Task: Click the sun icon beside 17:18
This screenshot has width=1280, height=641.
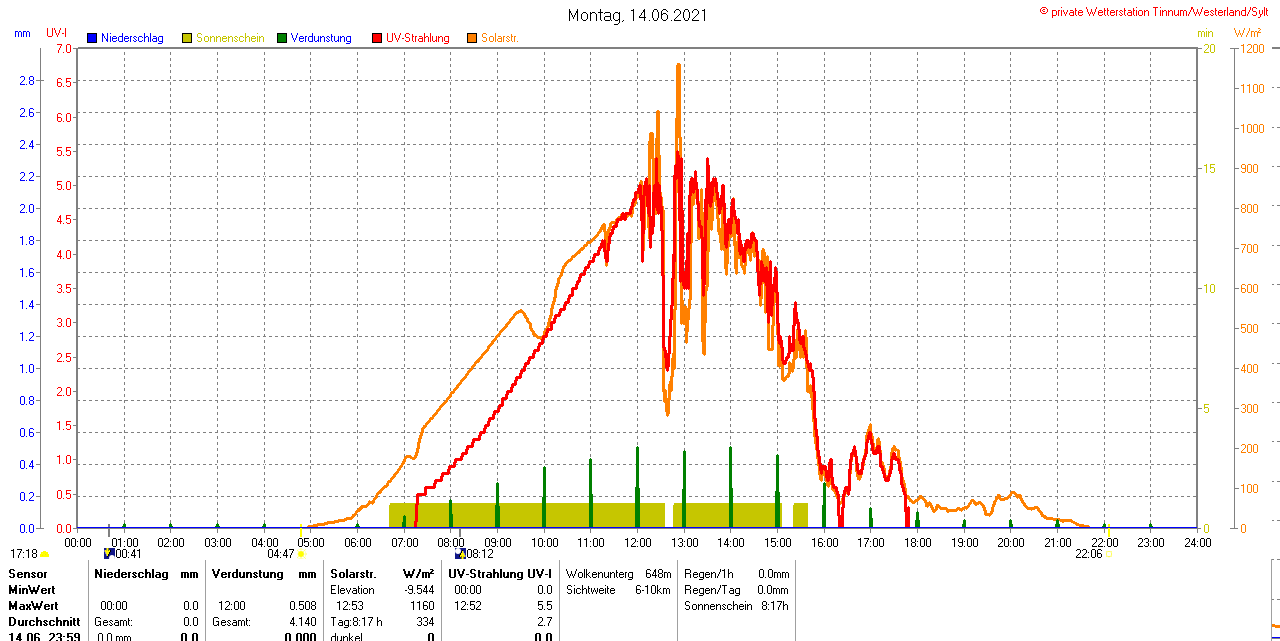Action: pos(45,553)
